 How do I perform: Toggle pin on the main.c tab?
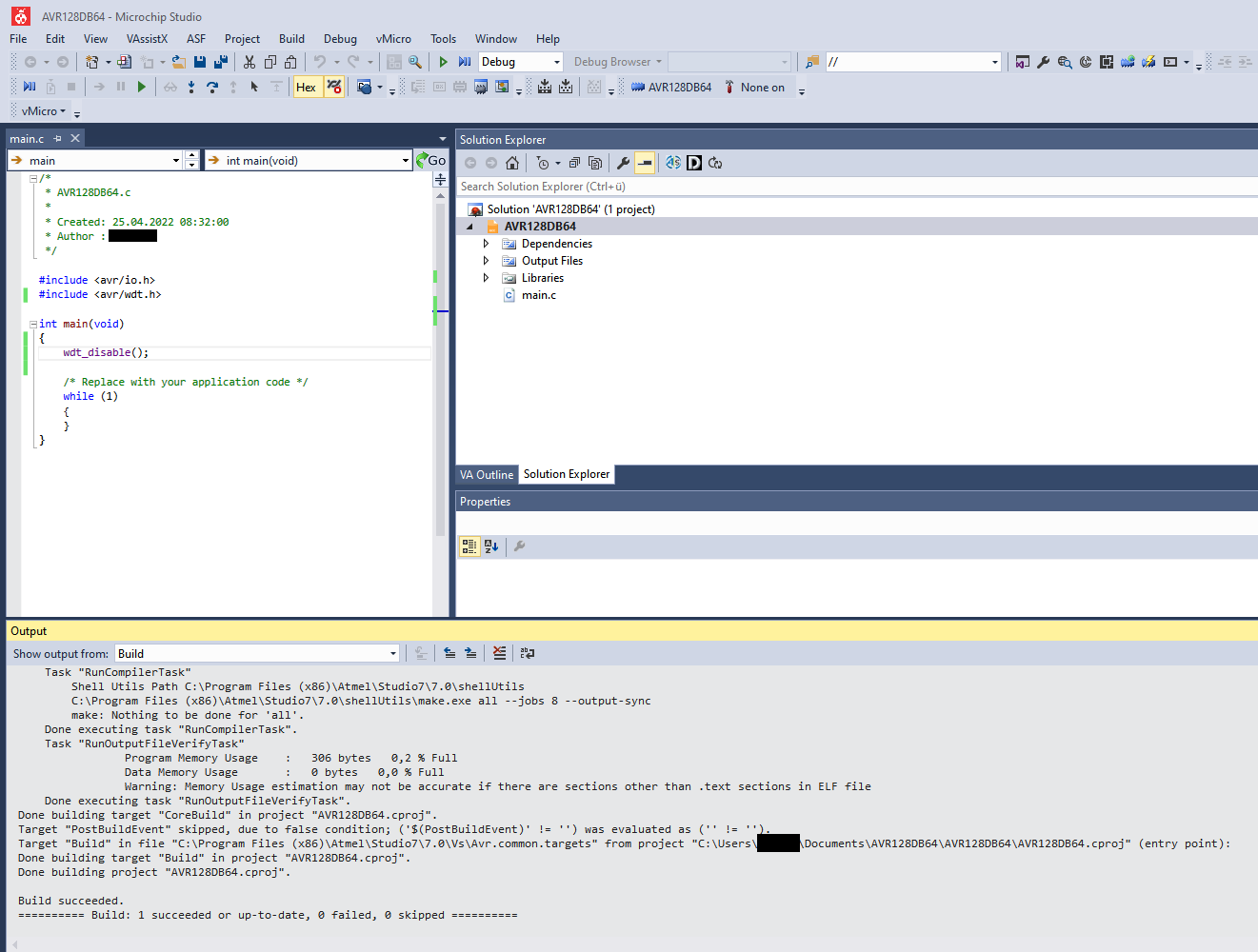pos(58,139)
